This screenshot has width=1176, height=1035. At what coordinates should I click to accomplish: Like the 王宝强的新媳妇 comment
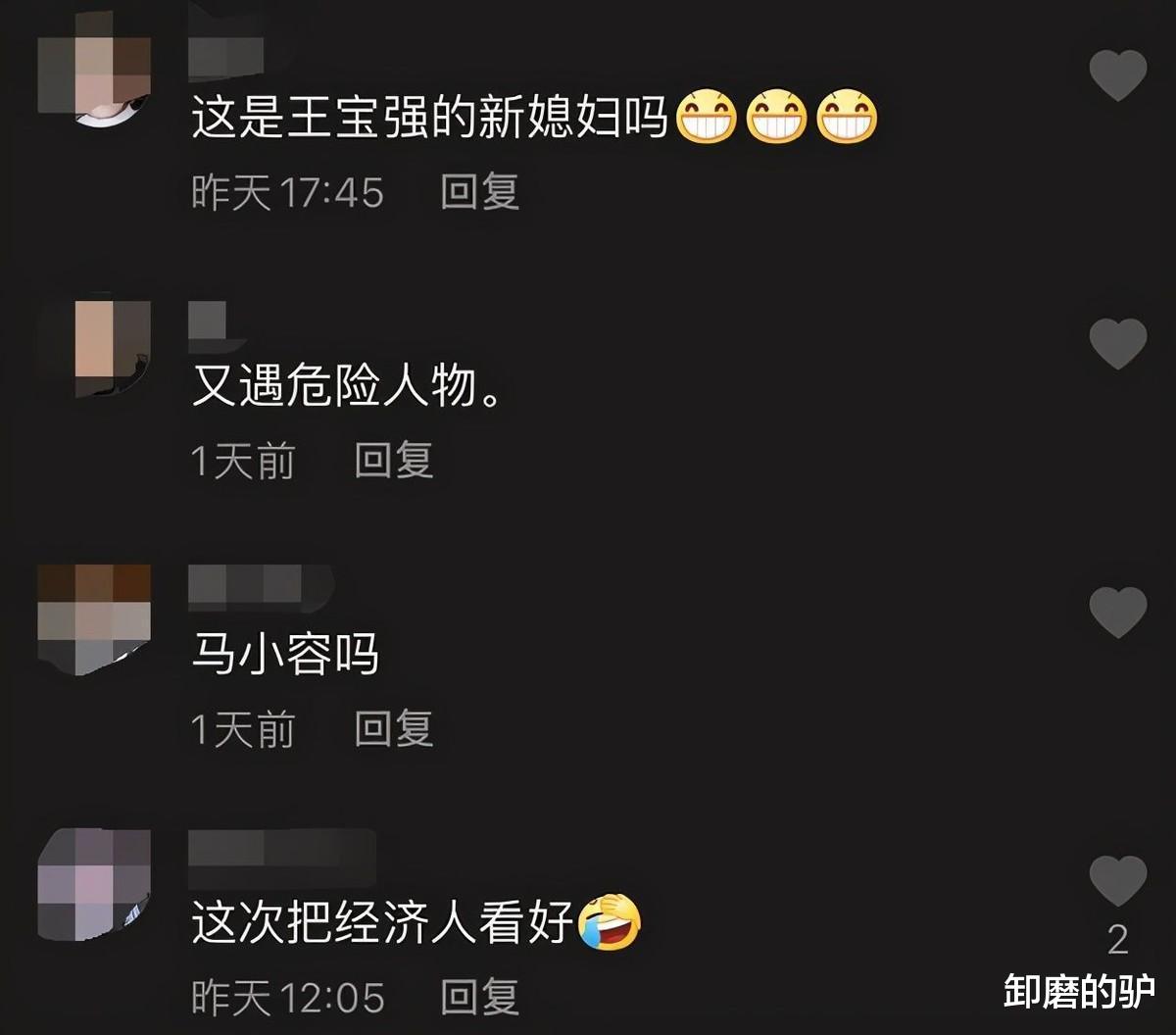[1118, 75]
